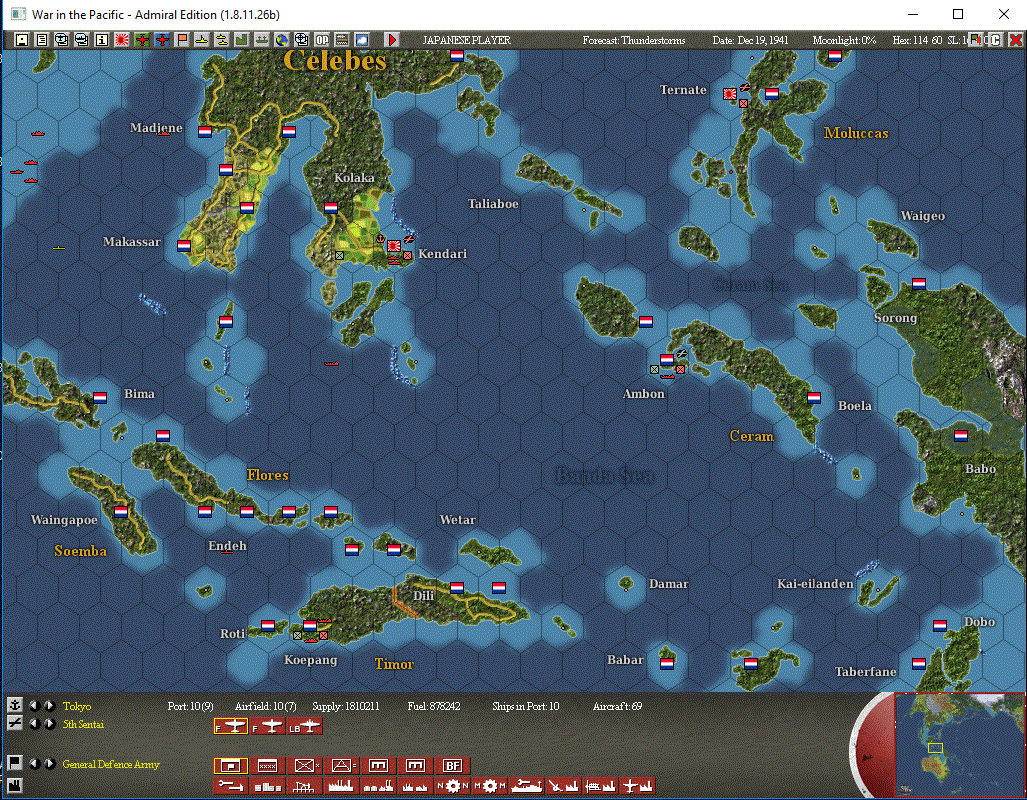Go to previous land unit before General Defence Army
The image size is (1027, 800).
(34, 764)
